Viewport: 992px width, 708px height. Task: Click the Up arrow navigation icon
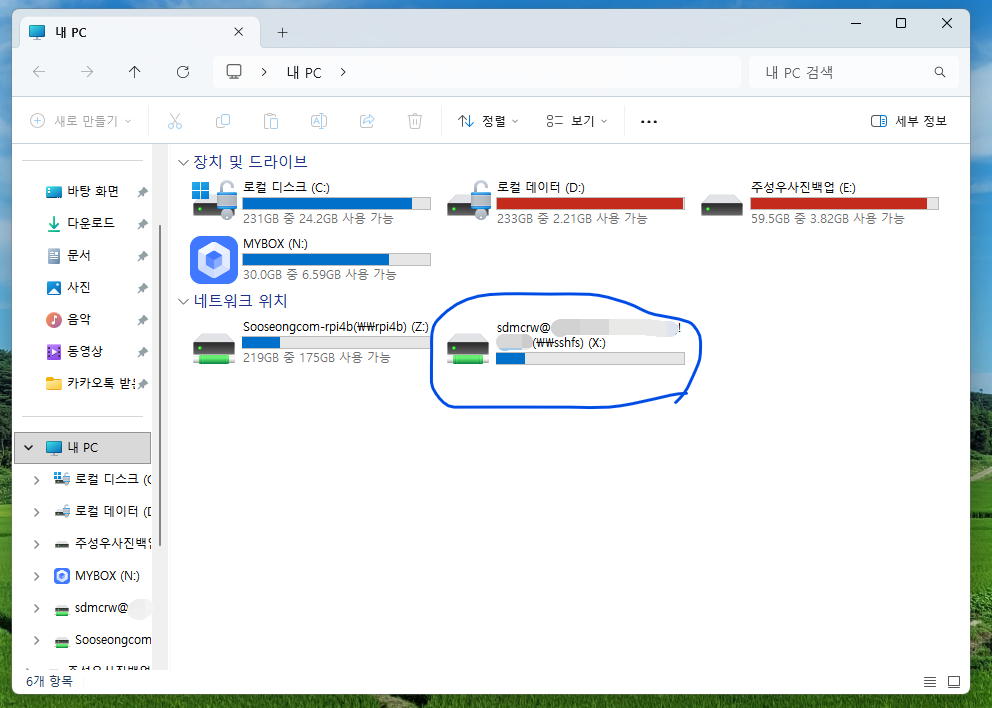[x=135, y=72]
